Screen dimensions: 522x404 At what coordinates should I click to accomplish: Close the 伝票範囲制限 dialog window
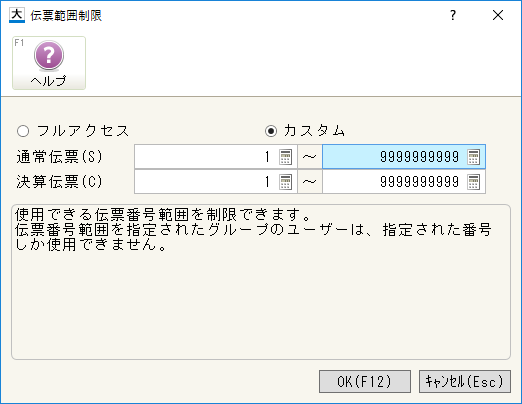coord(498,15)
